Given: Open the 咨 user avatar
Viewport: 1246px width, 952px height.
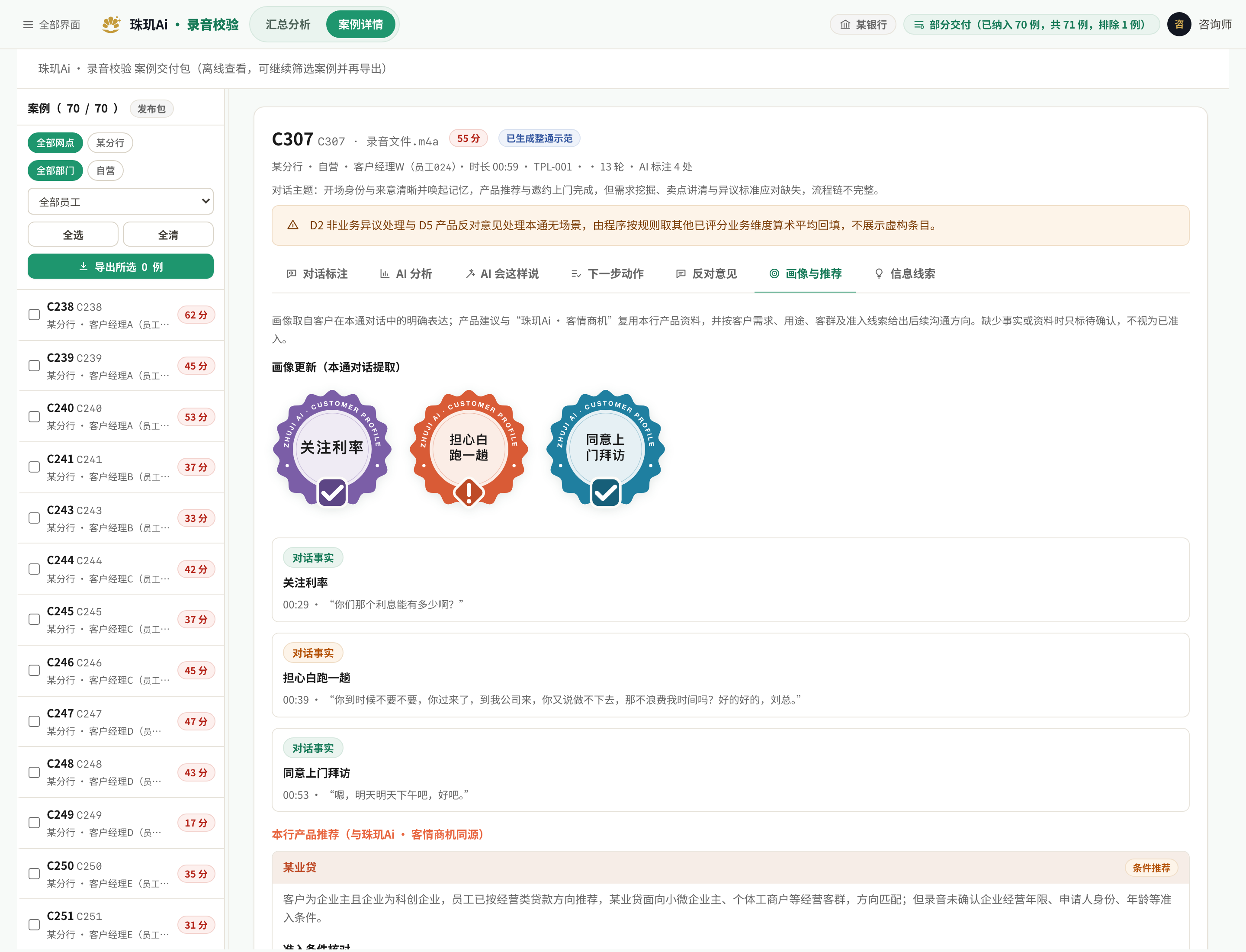Looking at the screenshot, I should pyautogui.click(x=1179, y=24).
